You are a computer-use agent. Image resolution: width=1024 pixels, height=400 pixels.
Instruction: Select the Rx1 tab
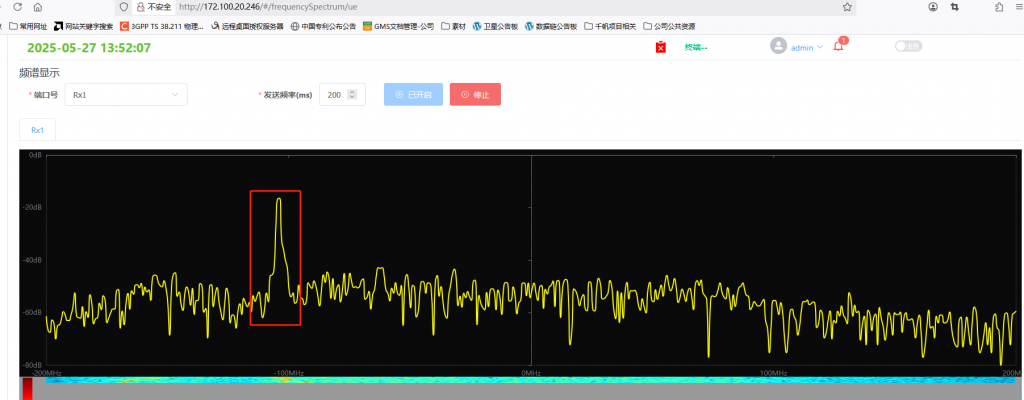(x=38, y=130)
